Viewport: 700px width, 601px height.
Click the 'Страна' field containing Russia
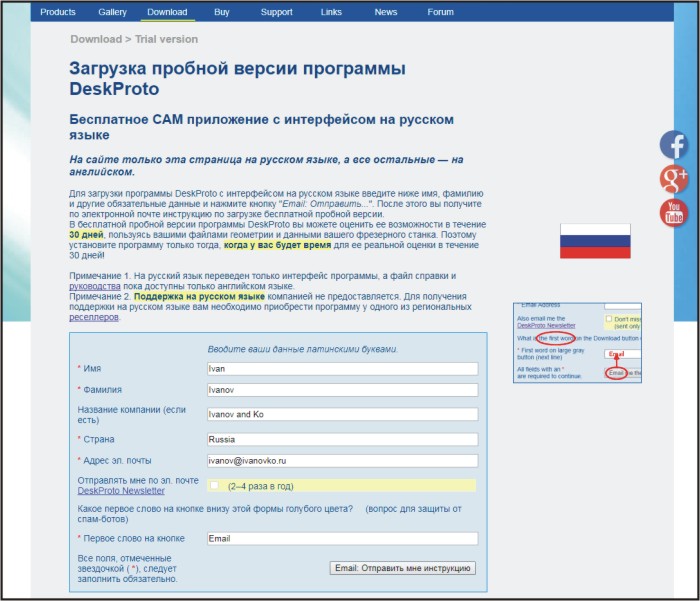pyautogui.click(x=342, y=439)
